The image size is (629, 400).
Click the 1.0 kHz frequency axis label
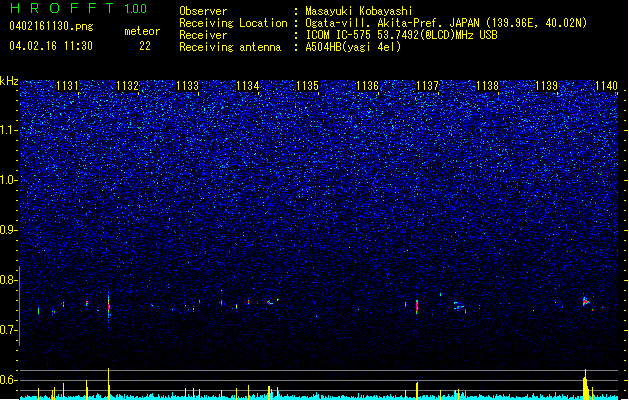tap(9, 180)
